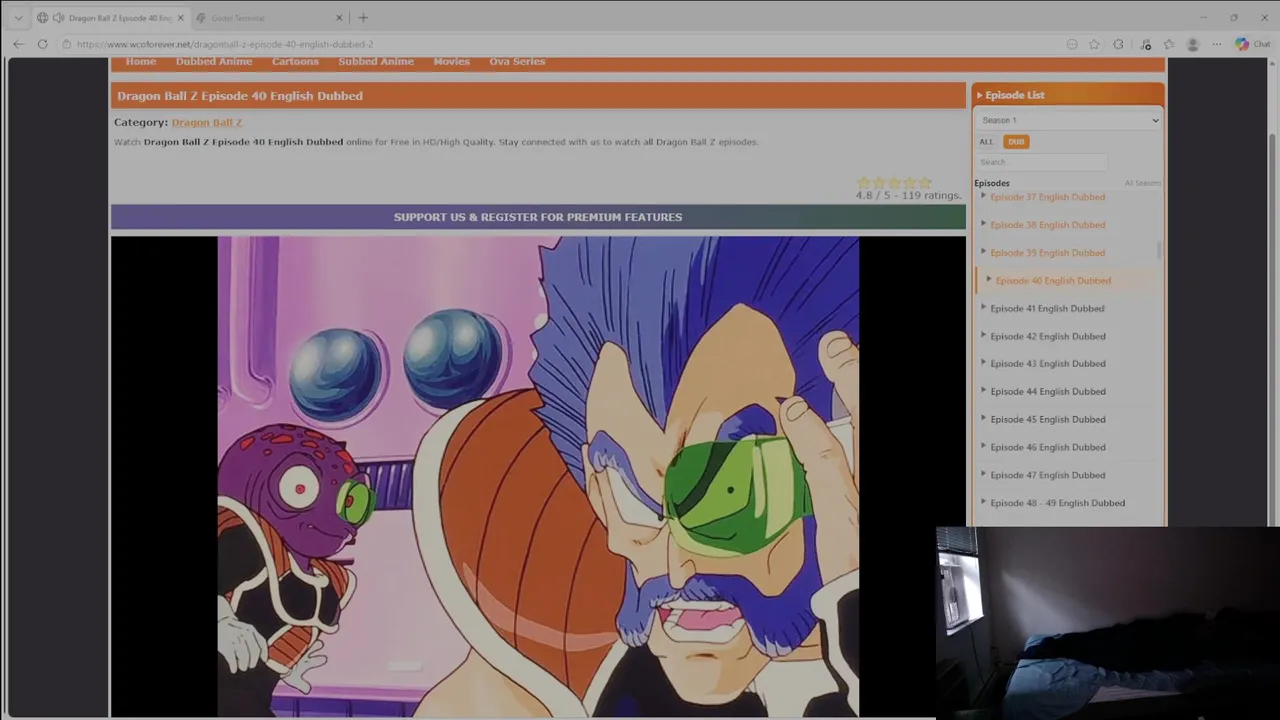Open the Season 1 dropdown
1280x720 pixels.
(x=1068, y=120)
